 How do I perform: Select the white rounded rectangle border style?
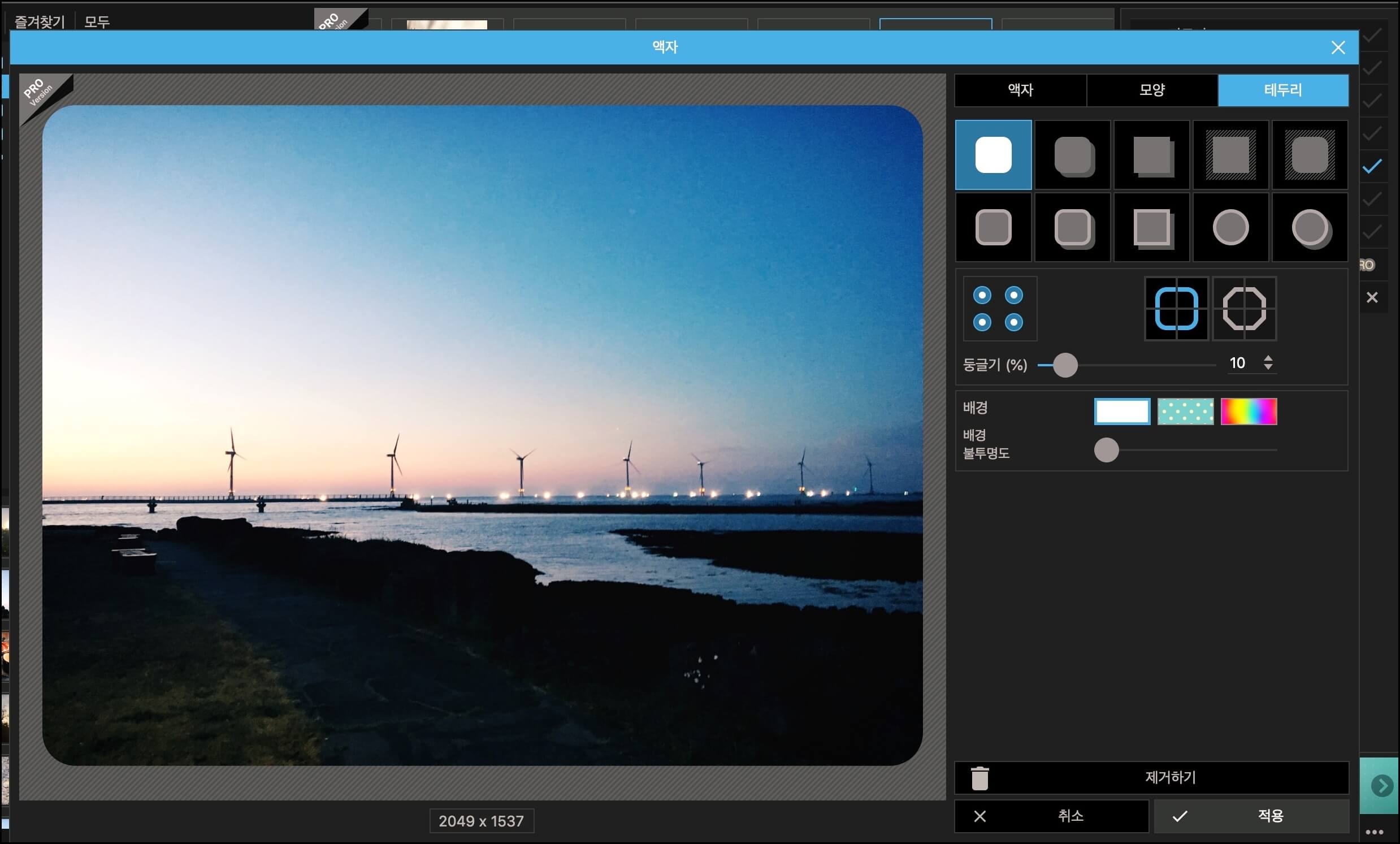click(993, 154)
